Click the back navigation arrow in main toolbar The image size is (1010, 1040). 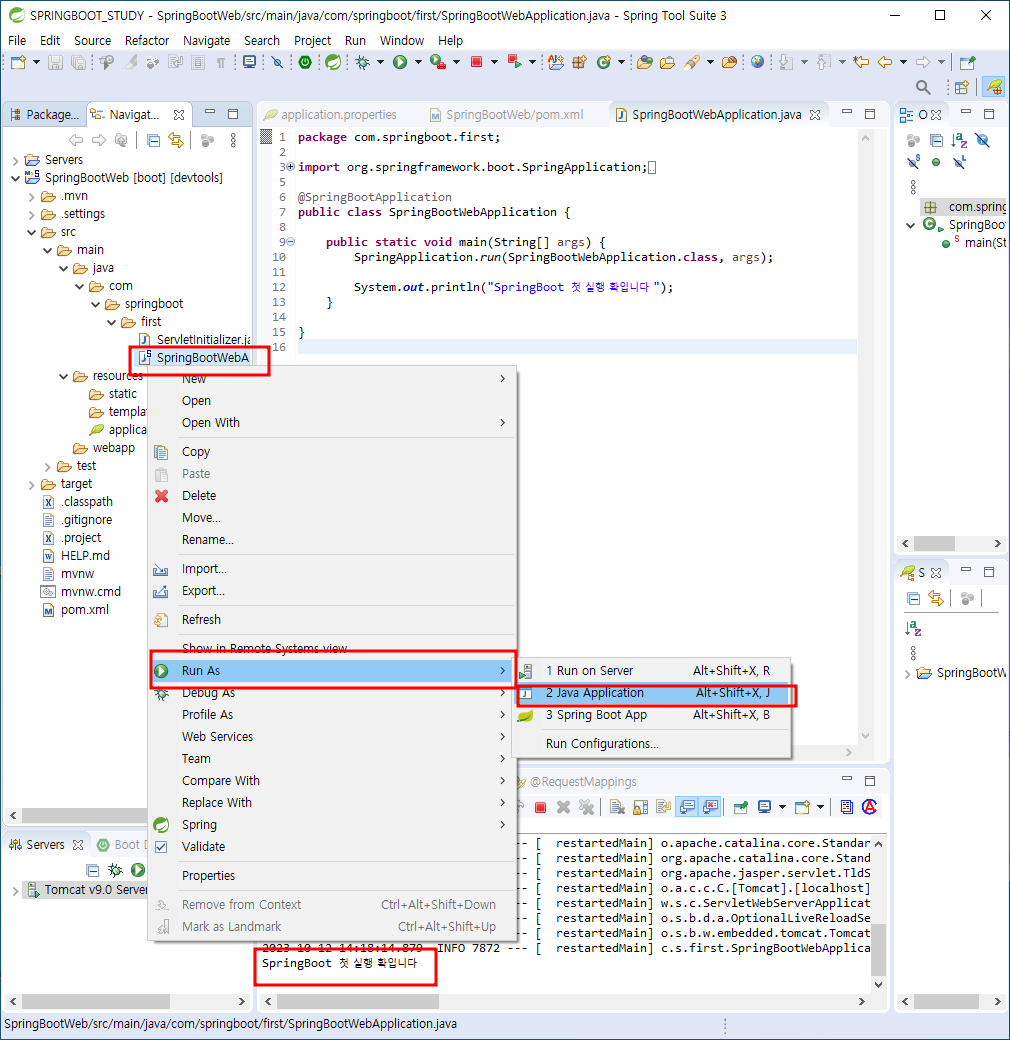tap(885, 62)
